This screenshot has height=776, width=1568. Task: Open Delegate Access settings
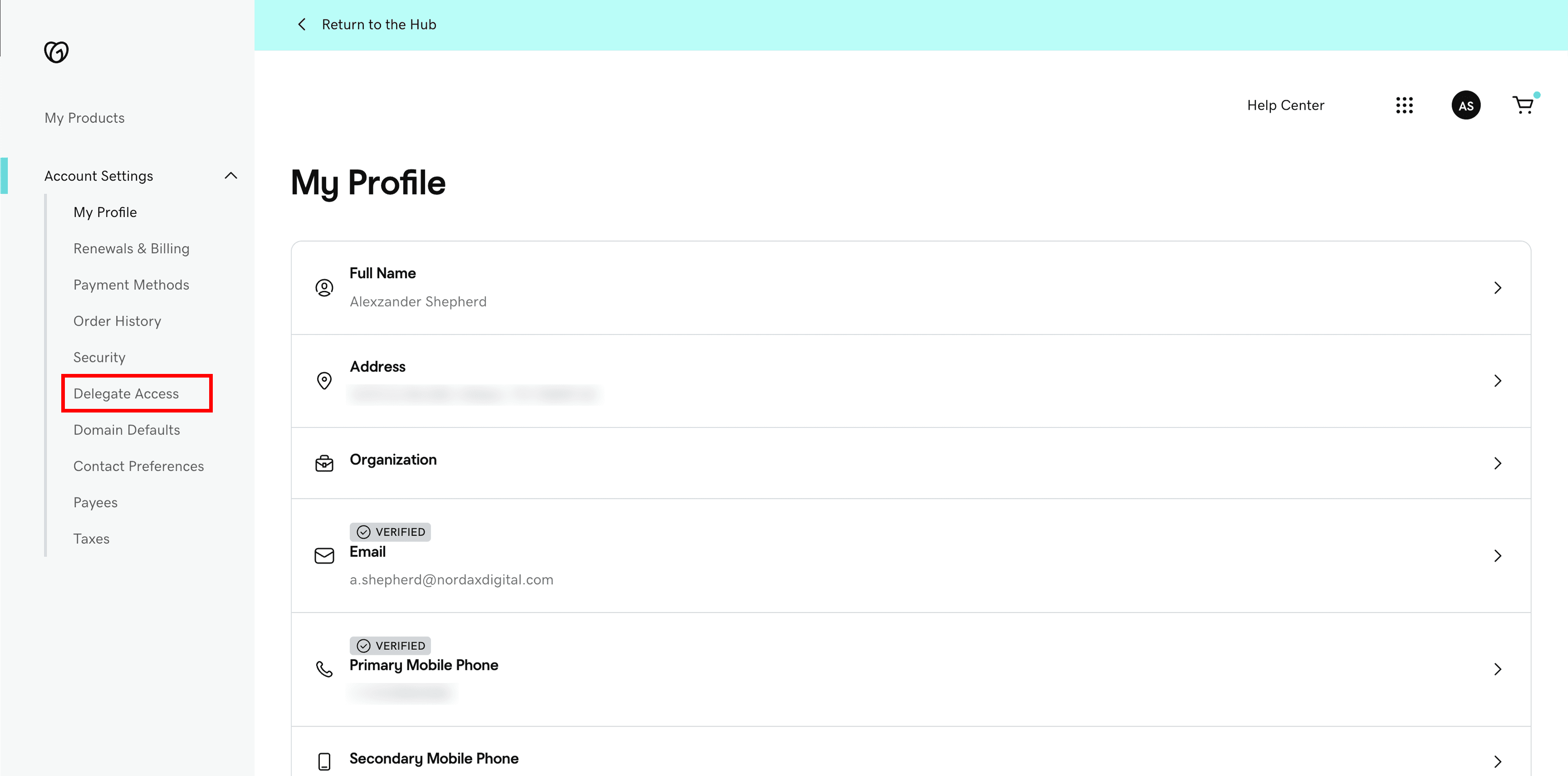click(x=127, y=393)
